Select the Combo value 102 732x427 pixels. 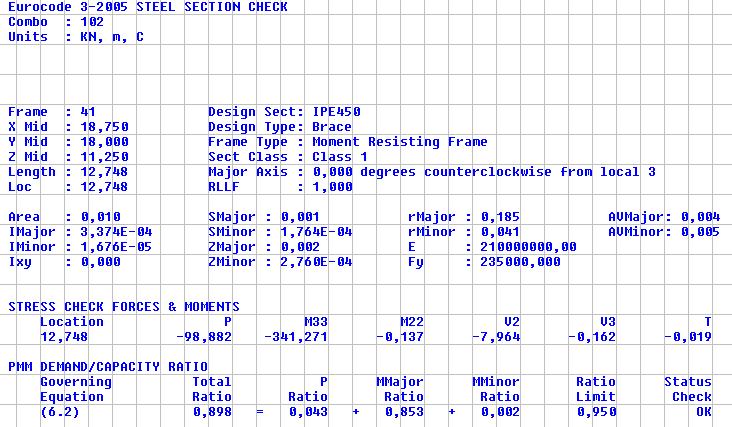(x=92, y=22)
